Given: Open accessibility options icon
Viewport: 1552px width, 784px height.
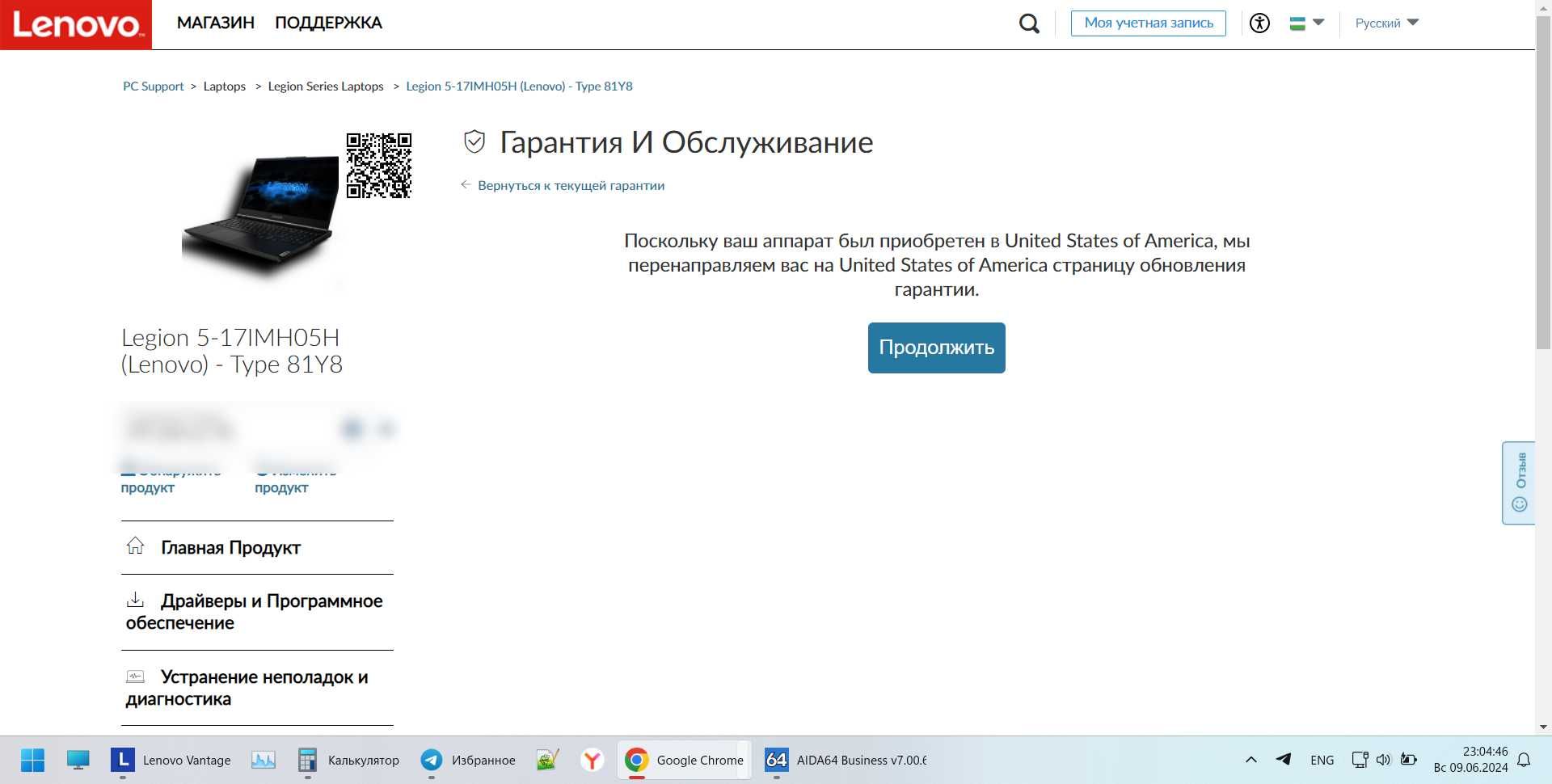Looking at the screenshot, I should click(x=1259, y=23).
